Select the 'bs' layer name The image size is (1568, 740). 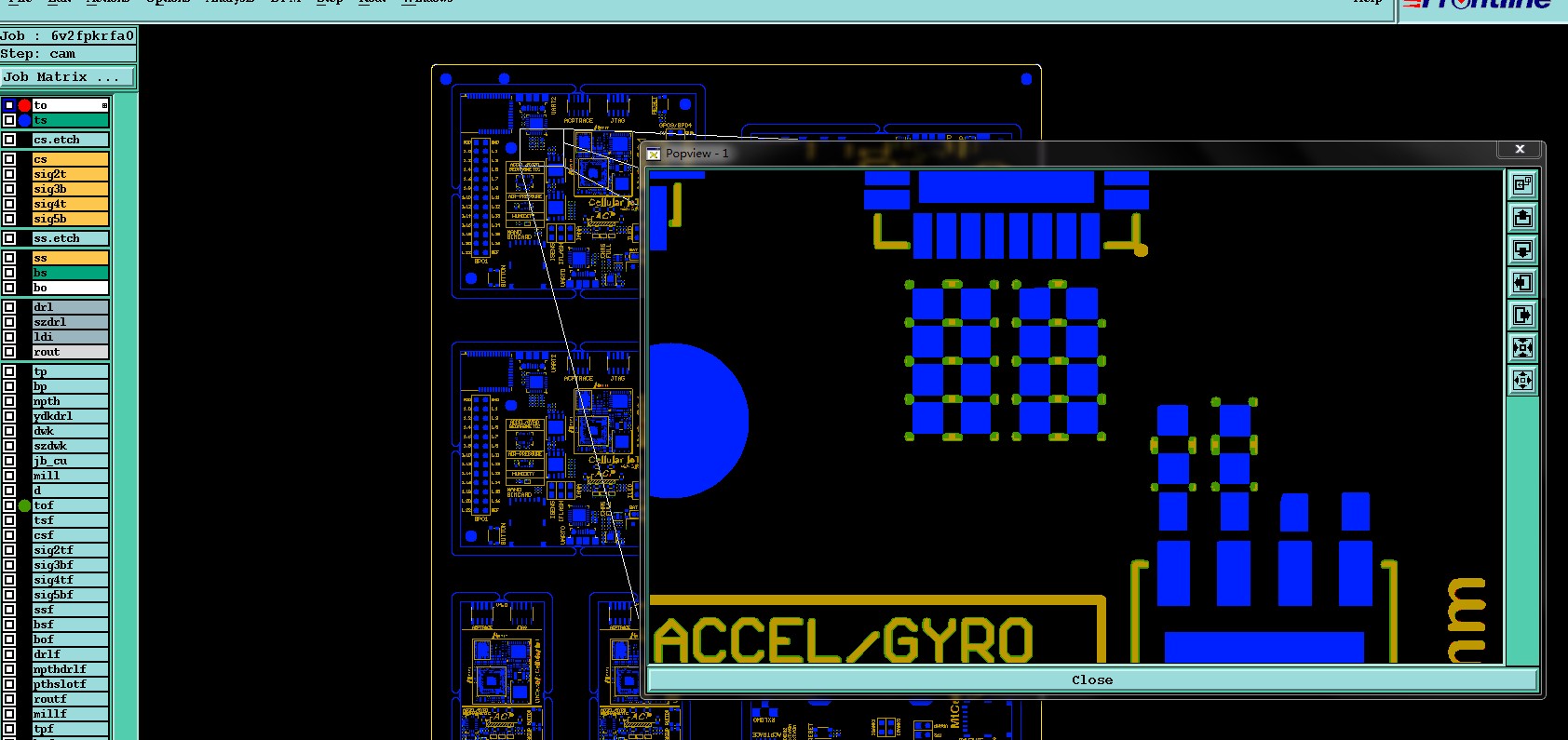point(71,273)
